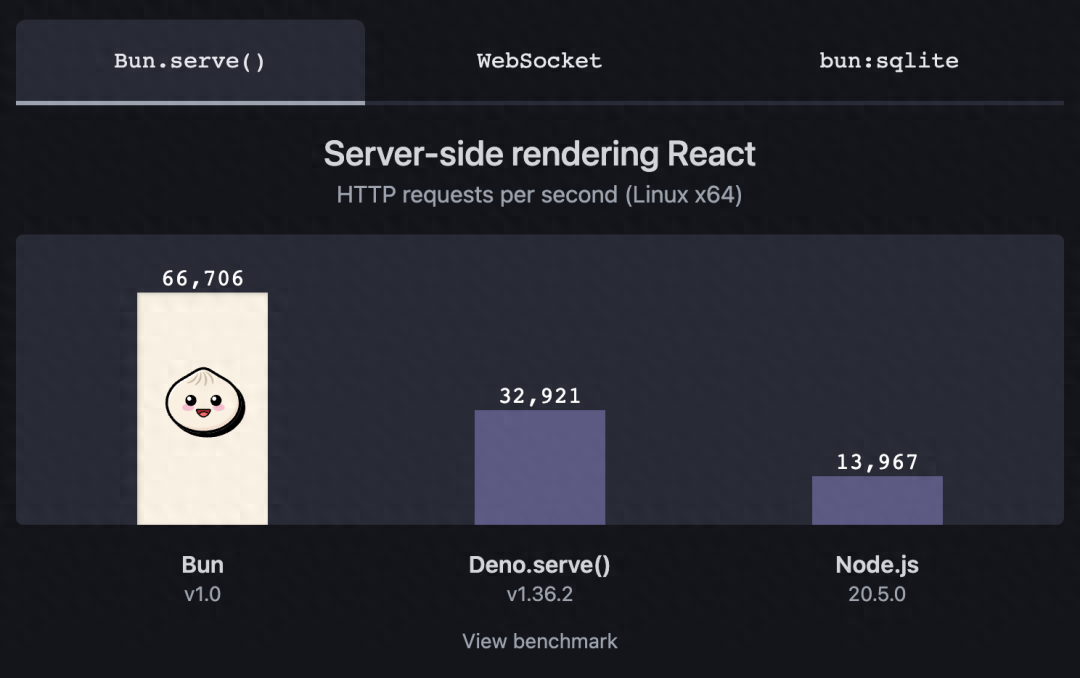The width and height of the screenshot is (1080, 678).
Task: Click the 66,706 value label
Action: pos(202,278)
